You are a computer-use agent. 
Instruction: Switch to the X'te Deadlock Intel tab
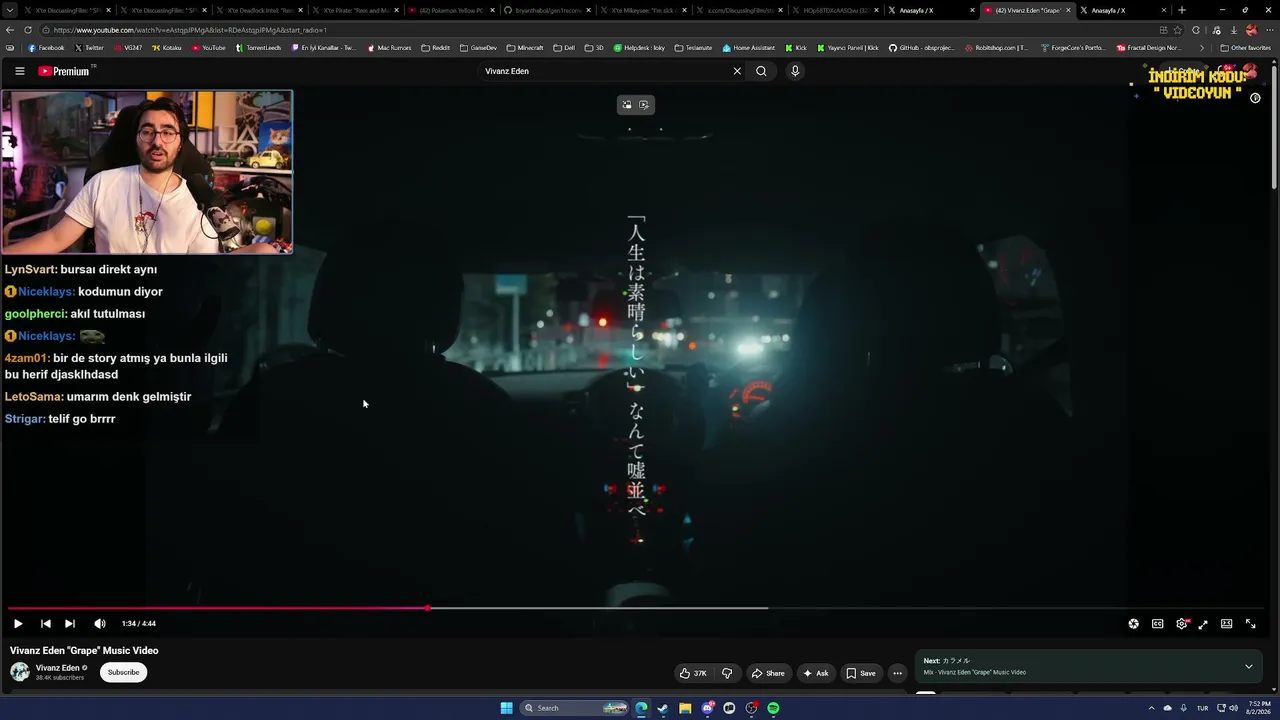pyautogui.click(x=259, y=10)
